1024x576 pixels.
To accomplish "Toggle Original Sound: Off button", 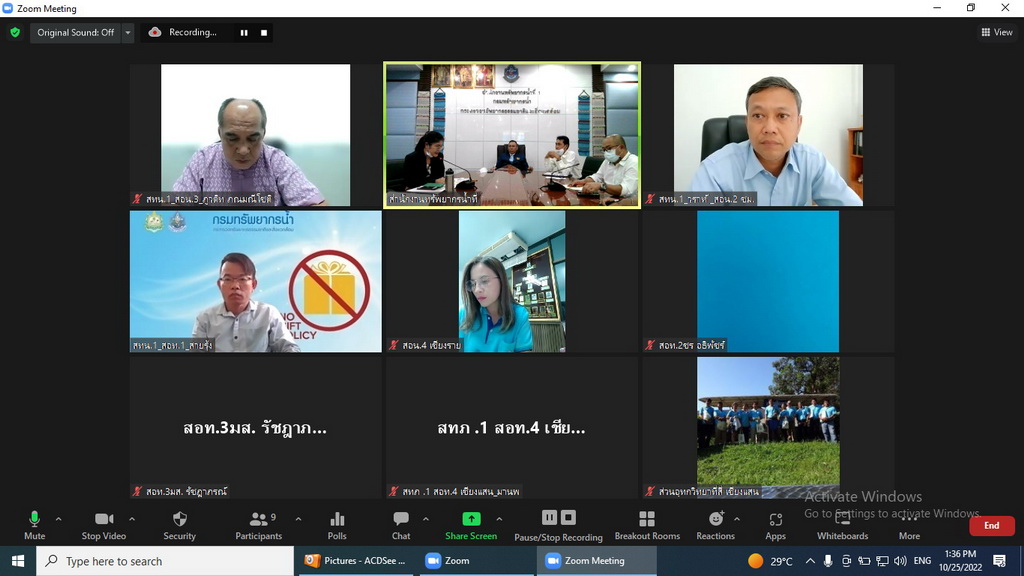I will point(75,32).
